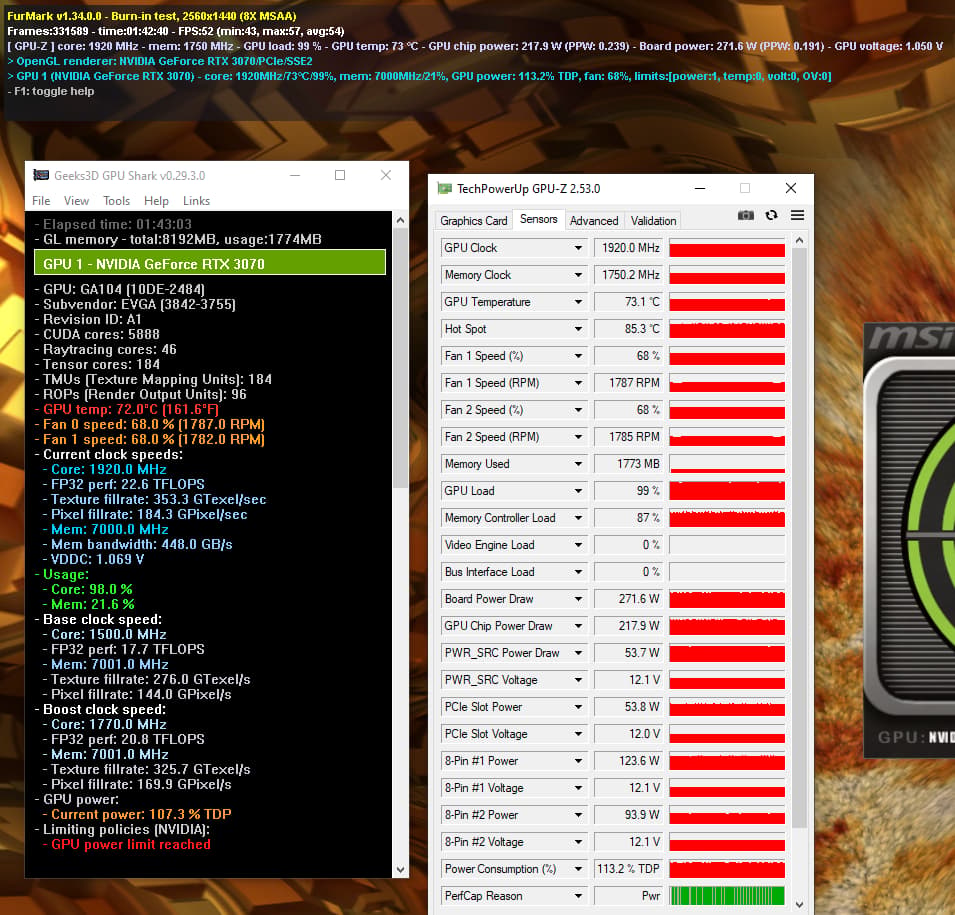Screen dimensions: 955x915
Task: Open the Video Engine Load dropdown
Action: 578,545
